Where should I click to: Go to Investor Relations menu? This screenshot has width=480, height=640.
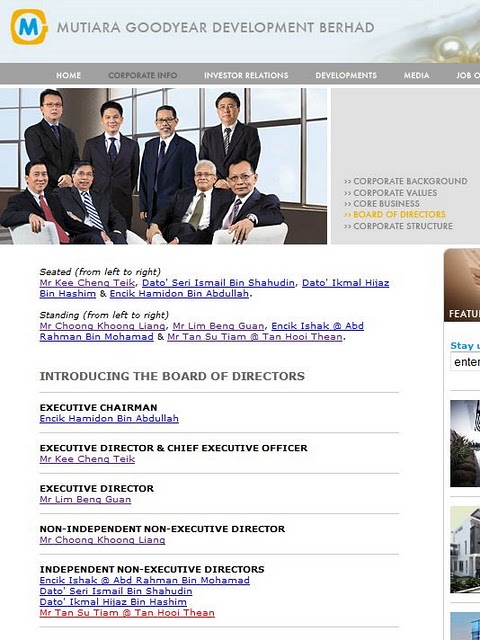tap(246, 76)
